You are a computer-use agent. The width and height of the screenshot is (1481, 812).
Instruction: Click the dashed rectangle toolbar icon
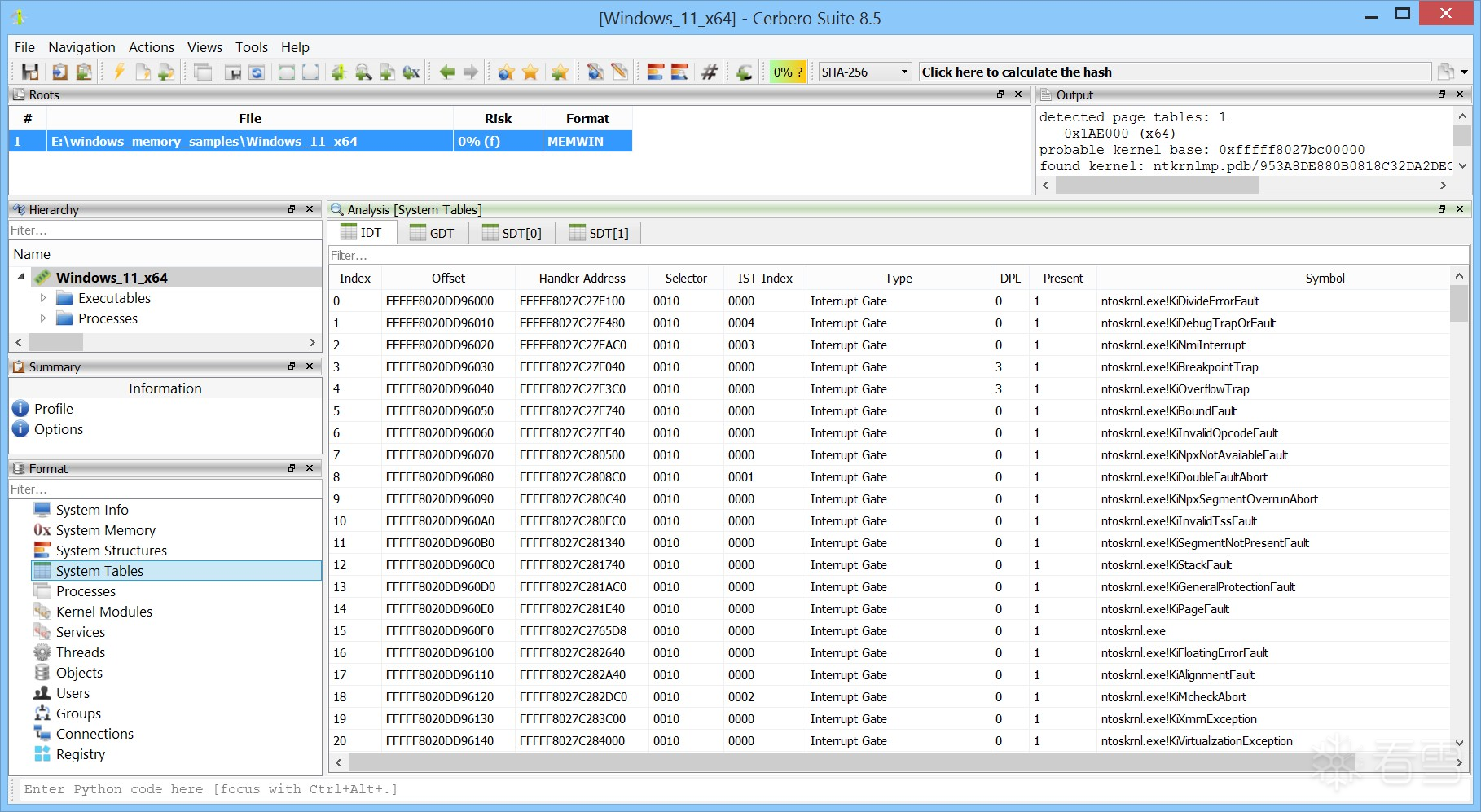[x=310, y=72]
